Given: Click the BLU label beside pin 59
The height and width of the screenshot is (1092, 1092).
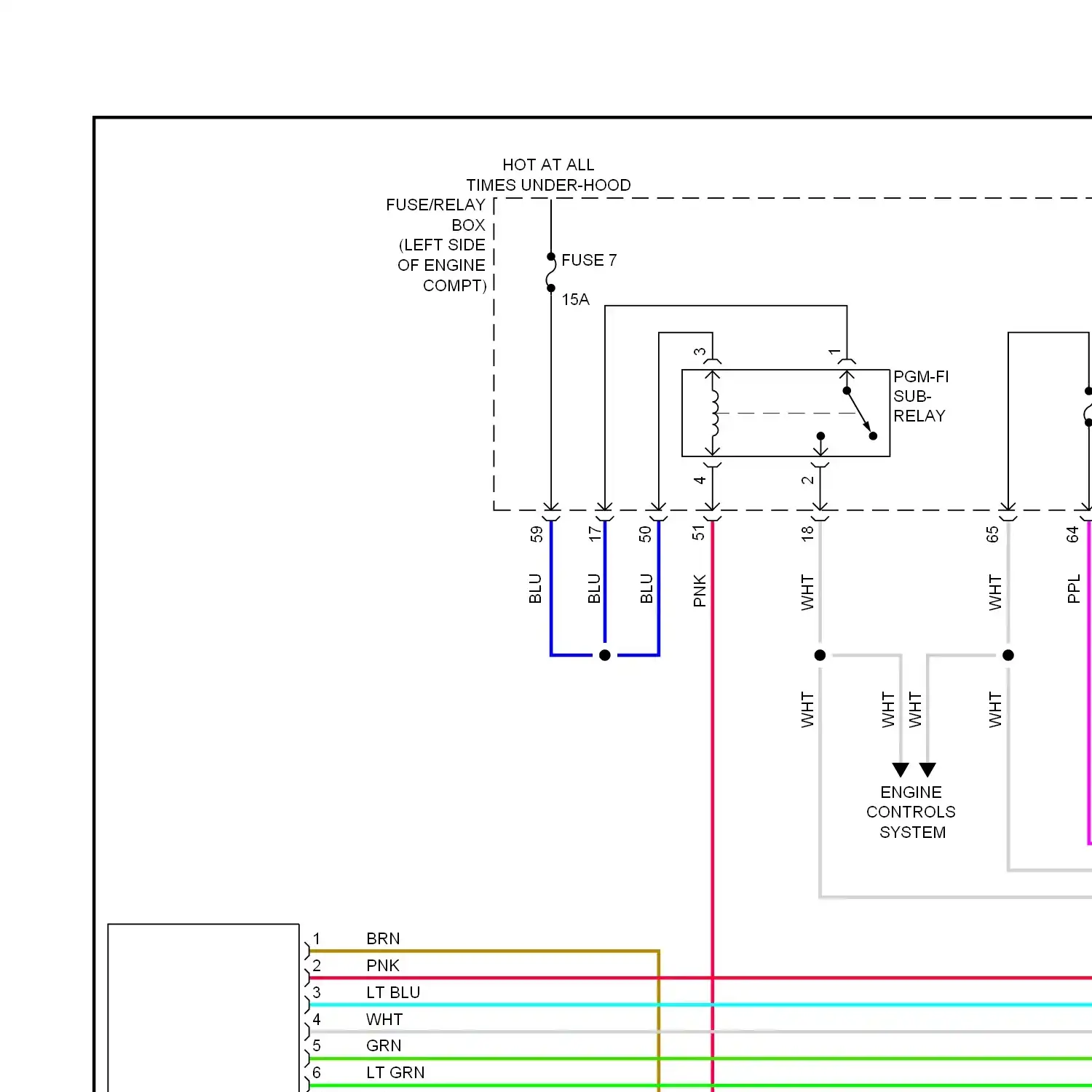Looking at the screenshot, I should coord(535,589).
